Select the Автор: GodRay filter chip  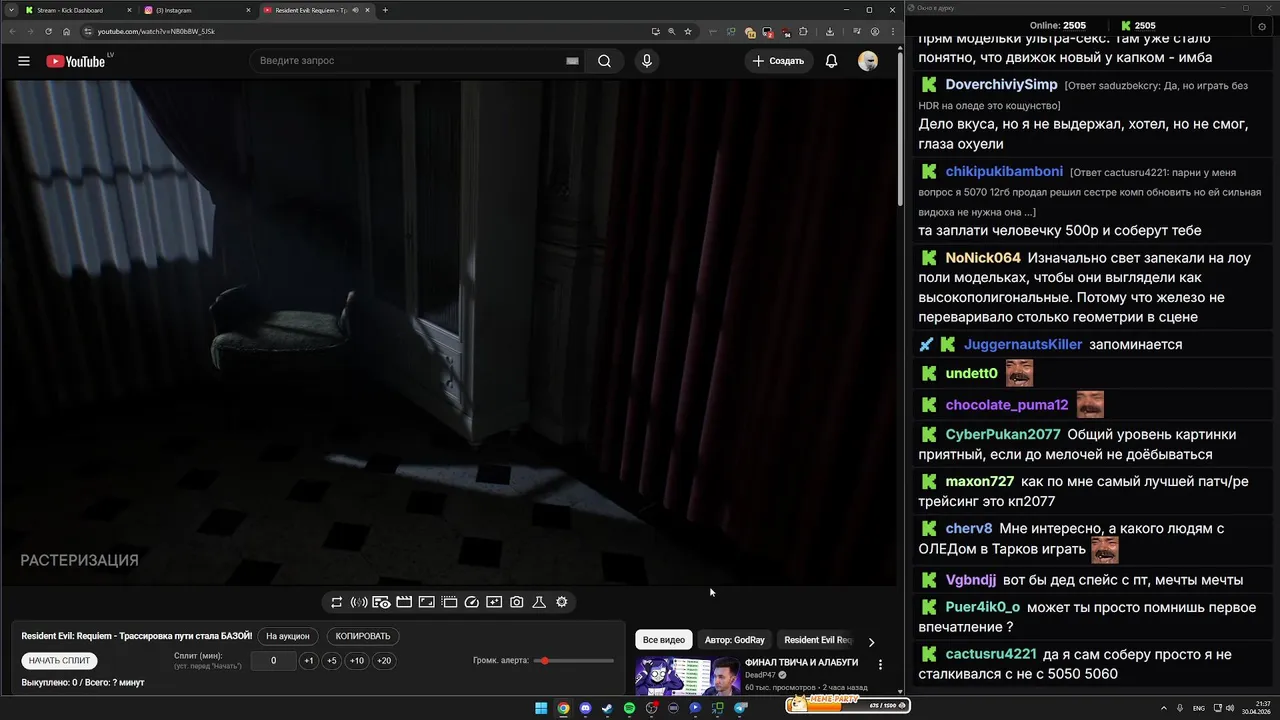tap(735, 640)
